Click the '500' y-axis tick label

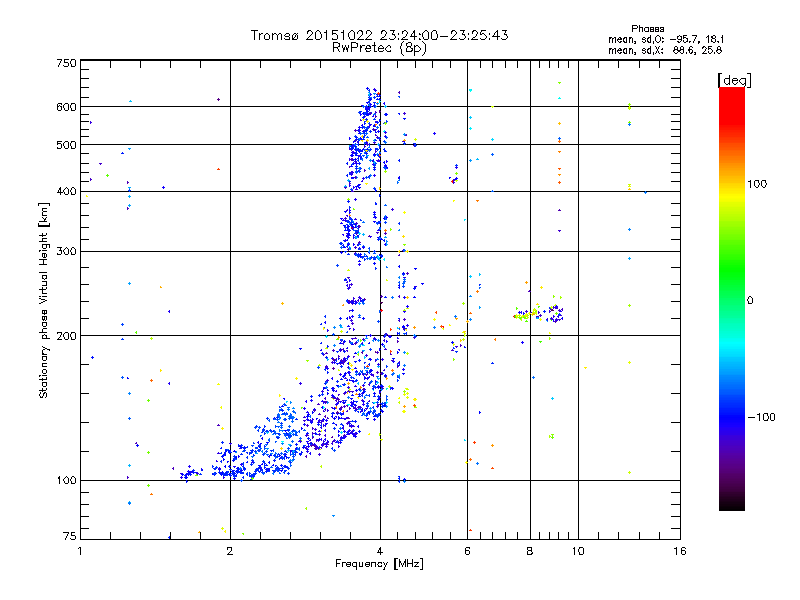pyautogui.click(x=66, y=145)
